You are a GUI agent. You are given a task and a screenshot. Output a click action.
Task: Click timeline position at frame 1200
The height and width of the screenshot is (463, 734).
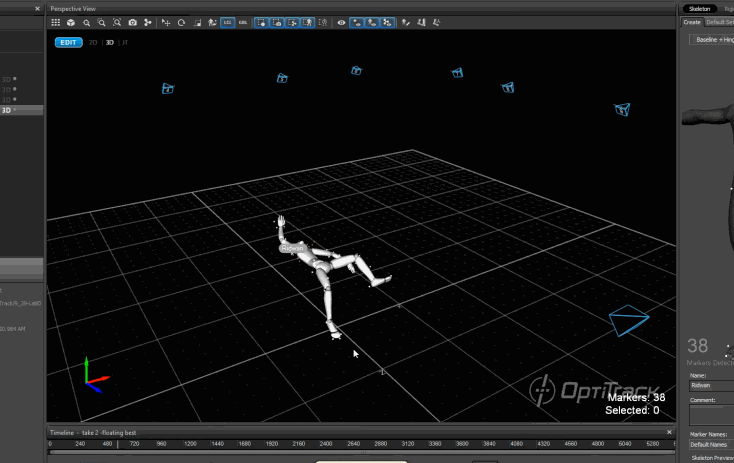coord(190,444)
